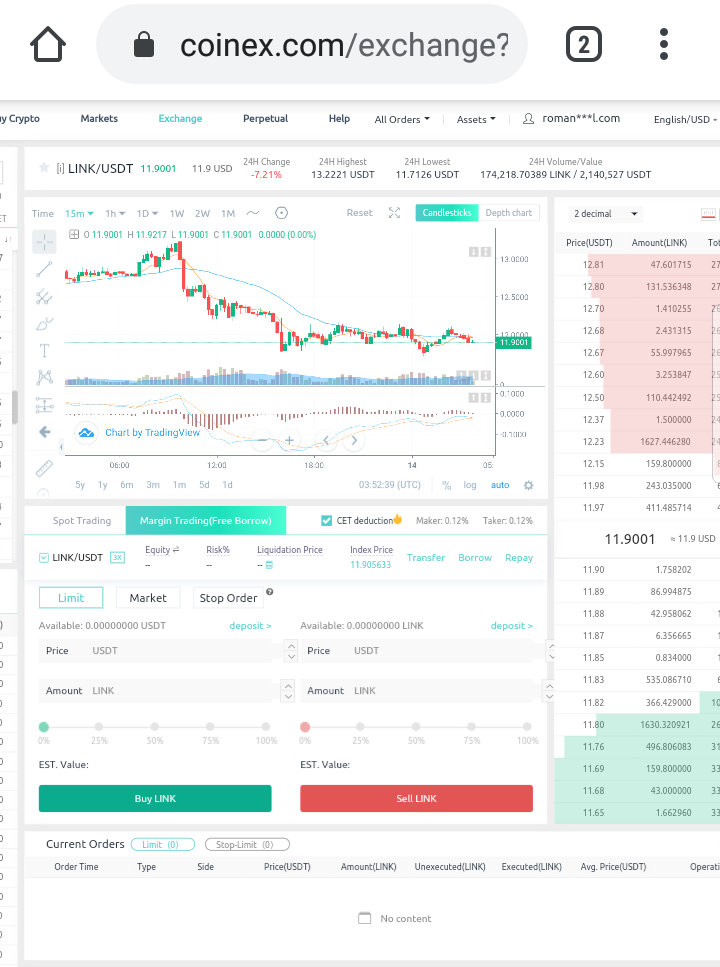Tap the coinex.com address bar
720x967 pixels.
pyautogui.click(x=312, y=44)
